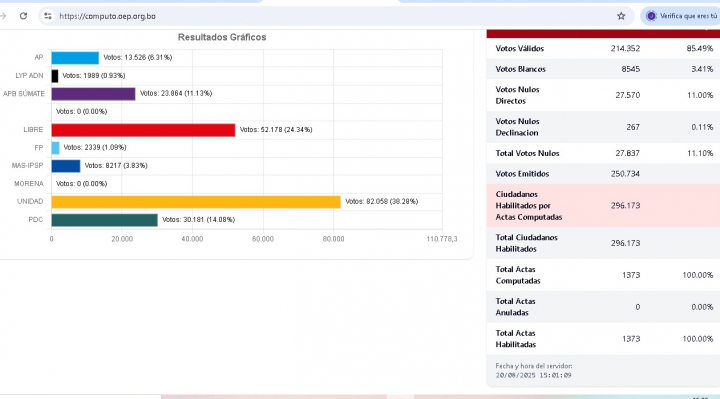Click the 'Fecha y hora del servidor' caption
This screenshot has height=399, width=720.
534,366
